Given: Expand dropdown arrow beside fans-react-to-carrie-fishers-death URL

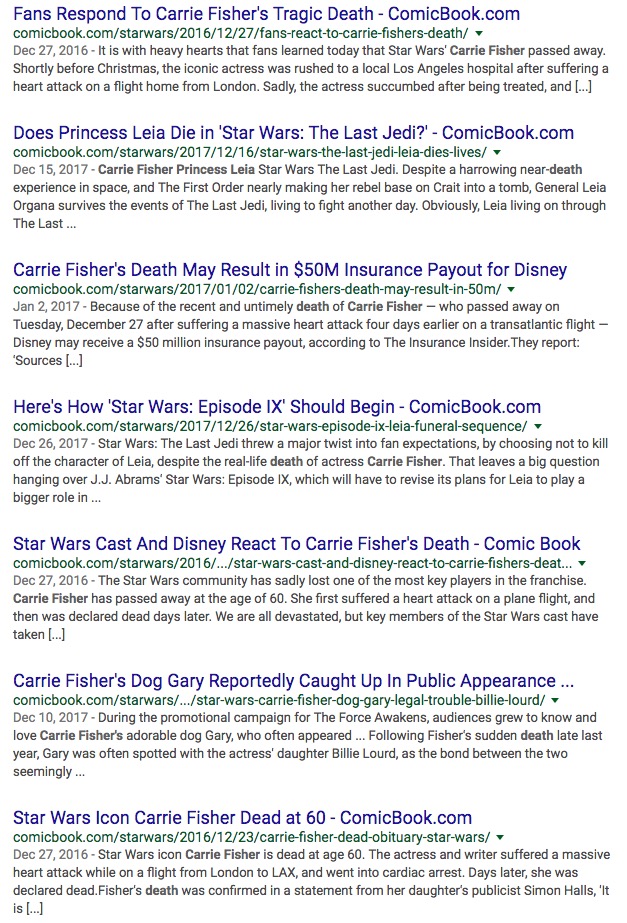Looking at the screenshot, I should coord(480,34).
